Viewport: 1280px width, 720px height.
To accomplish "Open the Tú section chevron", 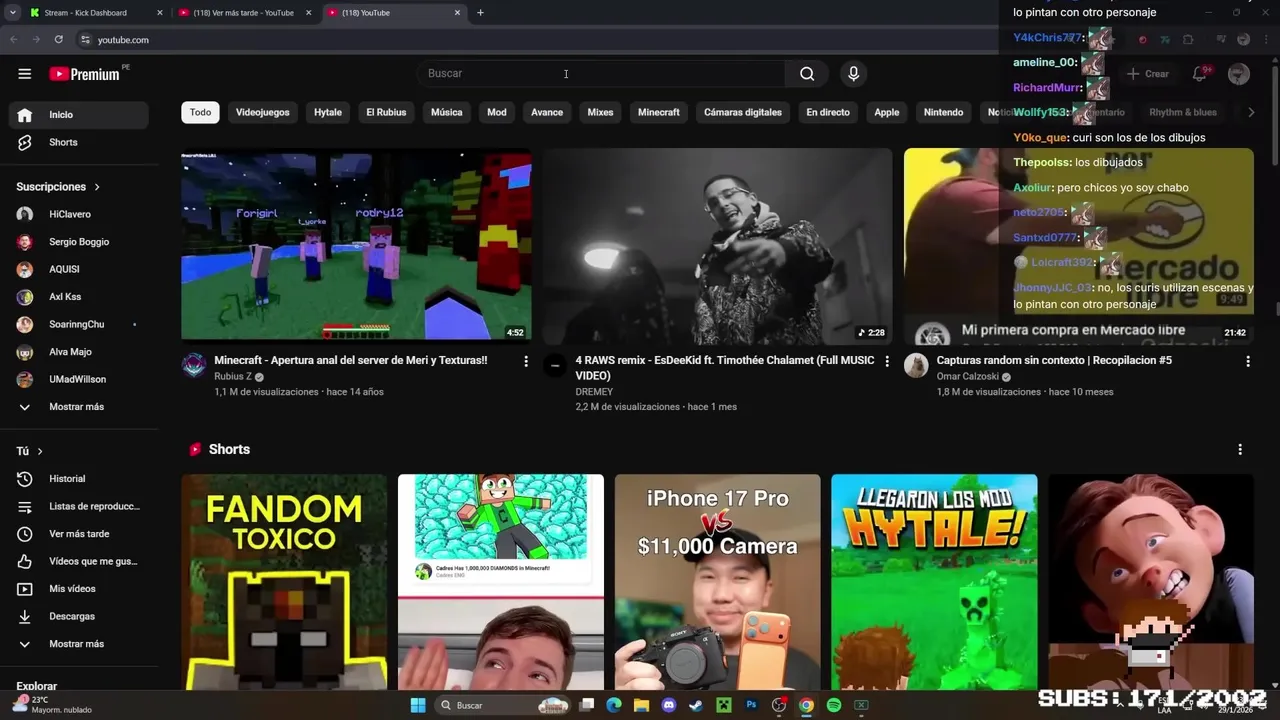I will click(x=40, y=452).
